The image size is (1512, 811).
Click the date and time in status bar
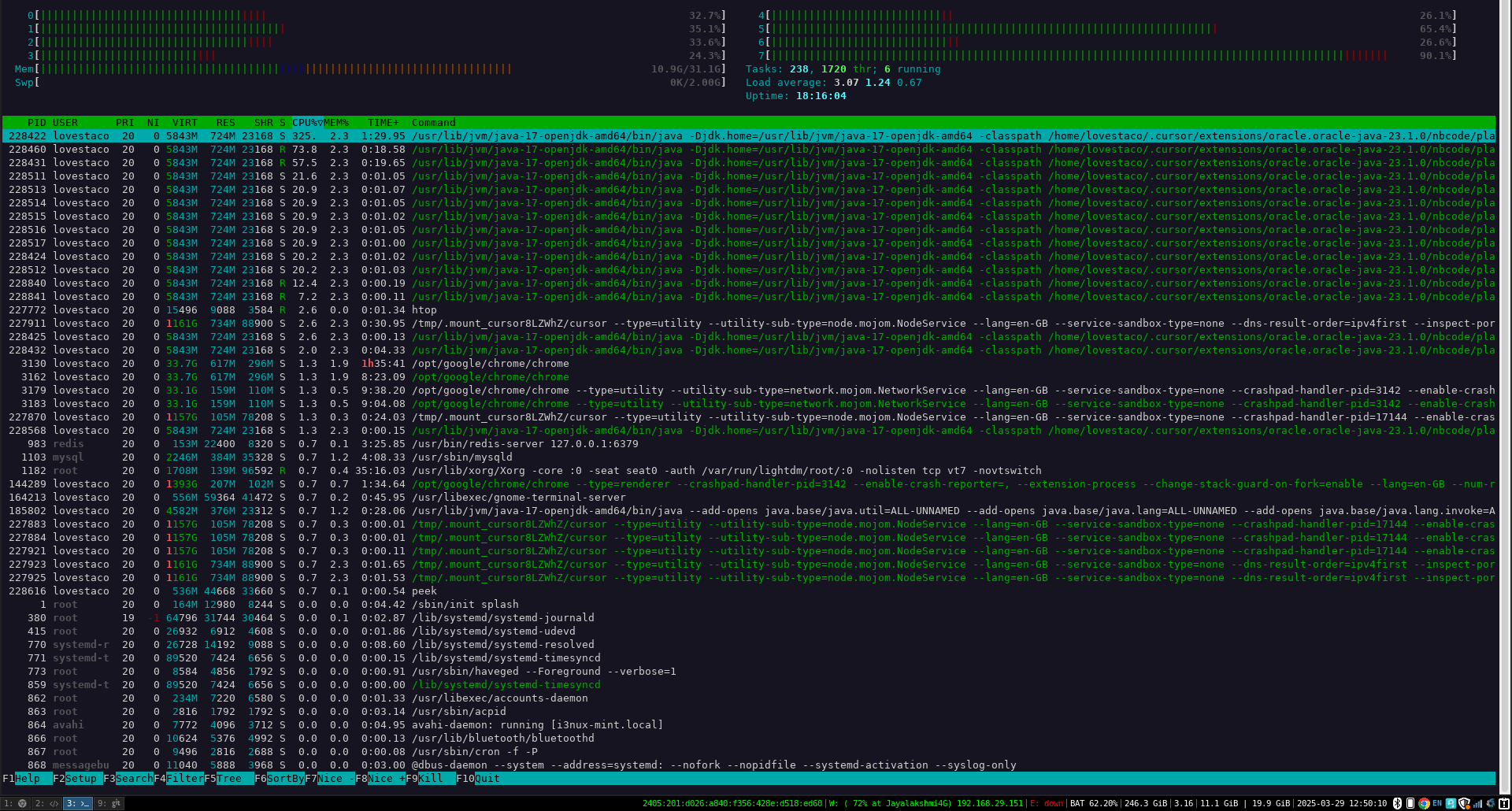tap(1342, 804)
